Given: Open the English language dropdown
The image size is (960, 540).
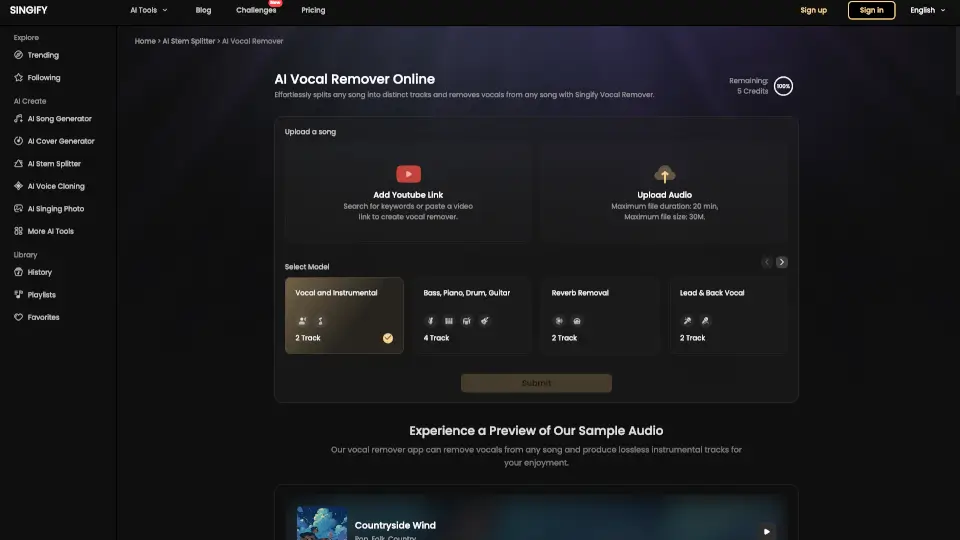Looking at the screenshot, I should click(927, 10).
